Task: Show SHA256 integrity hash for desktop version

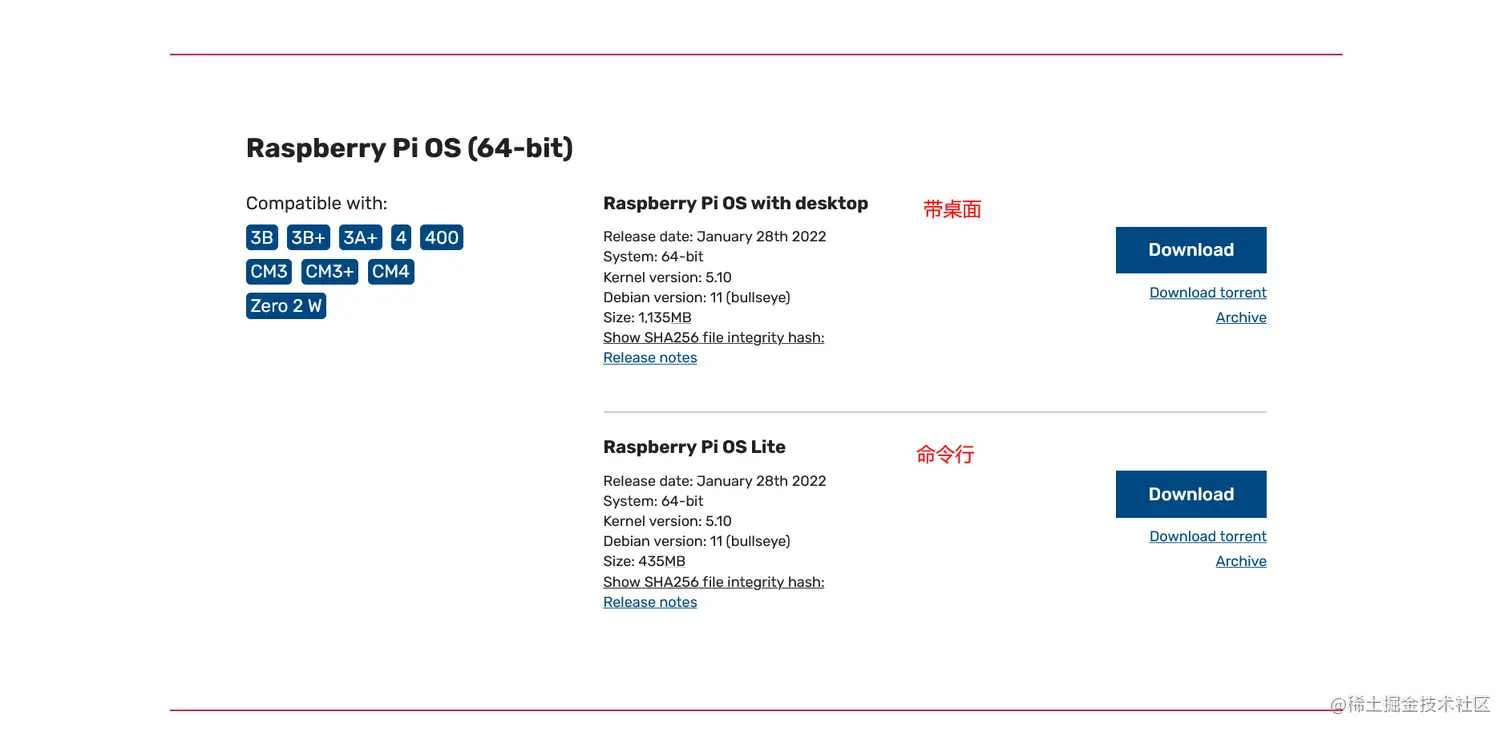Action: pos(713,338)
